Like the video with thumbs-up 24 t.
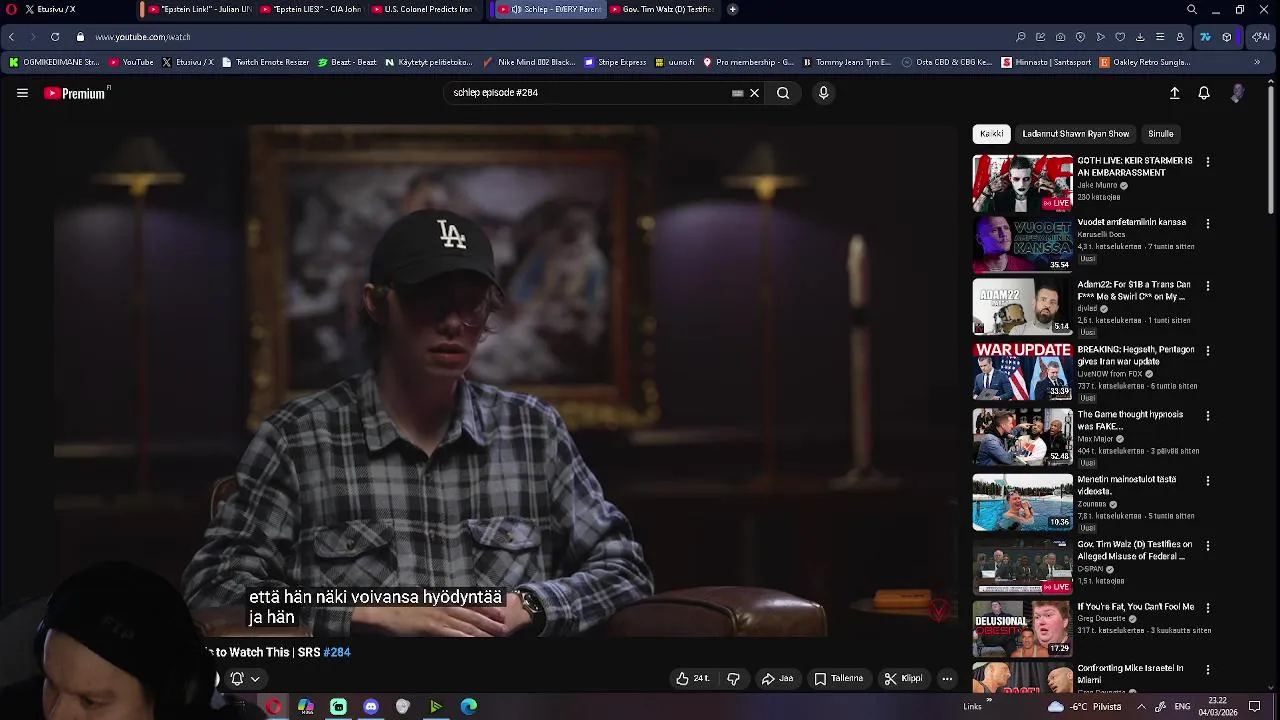1280x720 pixels. [x=692, y=679]
